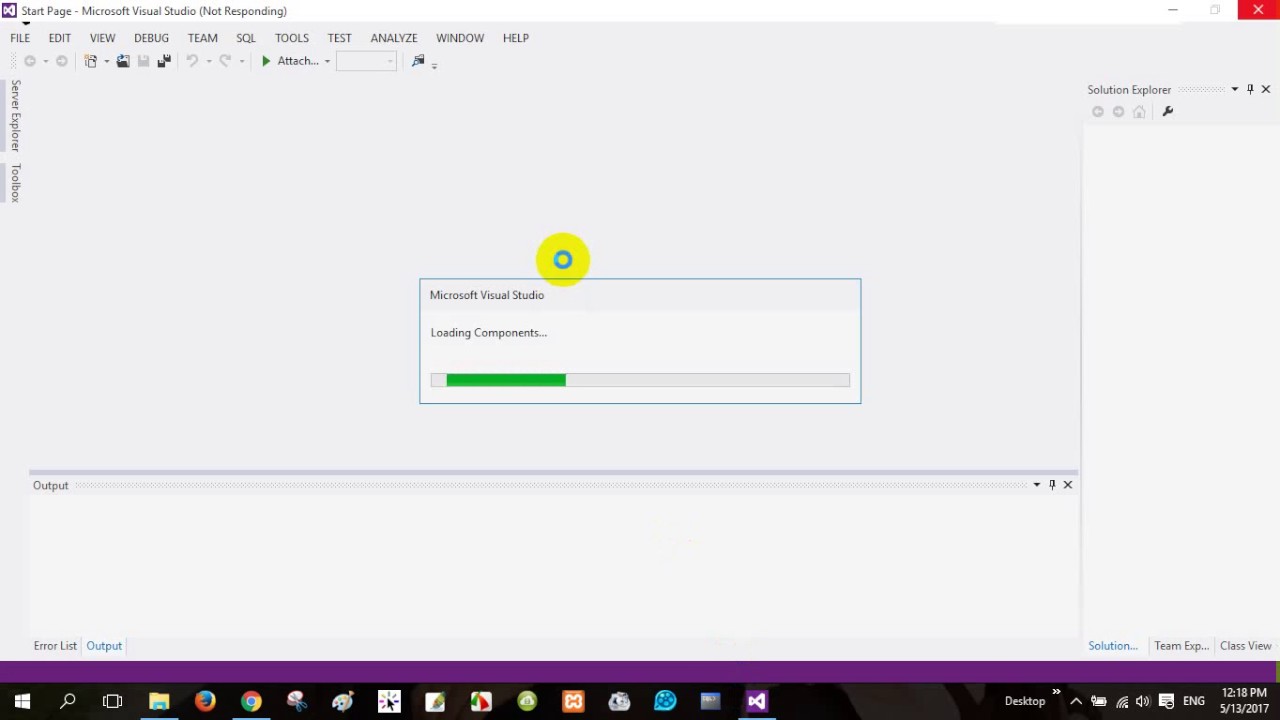1280x720 pixels.
Task: Switch to the Error List tab
Action: coord(55,646)
